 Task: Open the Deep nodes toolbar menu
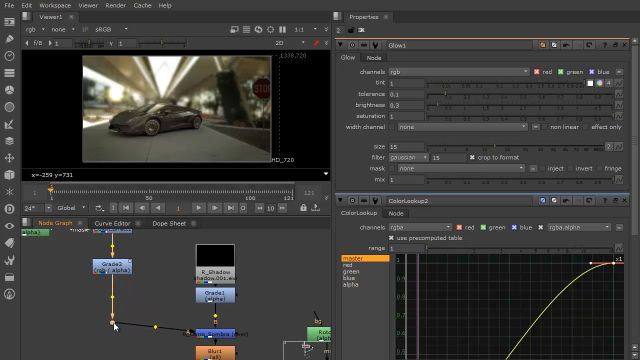(x=9, y=209)
